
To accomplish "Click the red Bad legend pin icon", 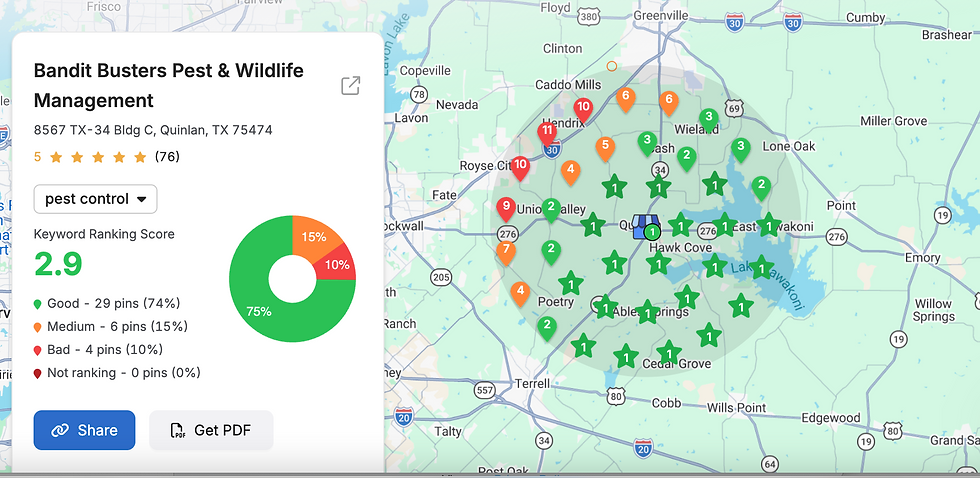I will click(38, 351).
